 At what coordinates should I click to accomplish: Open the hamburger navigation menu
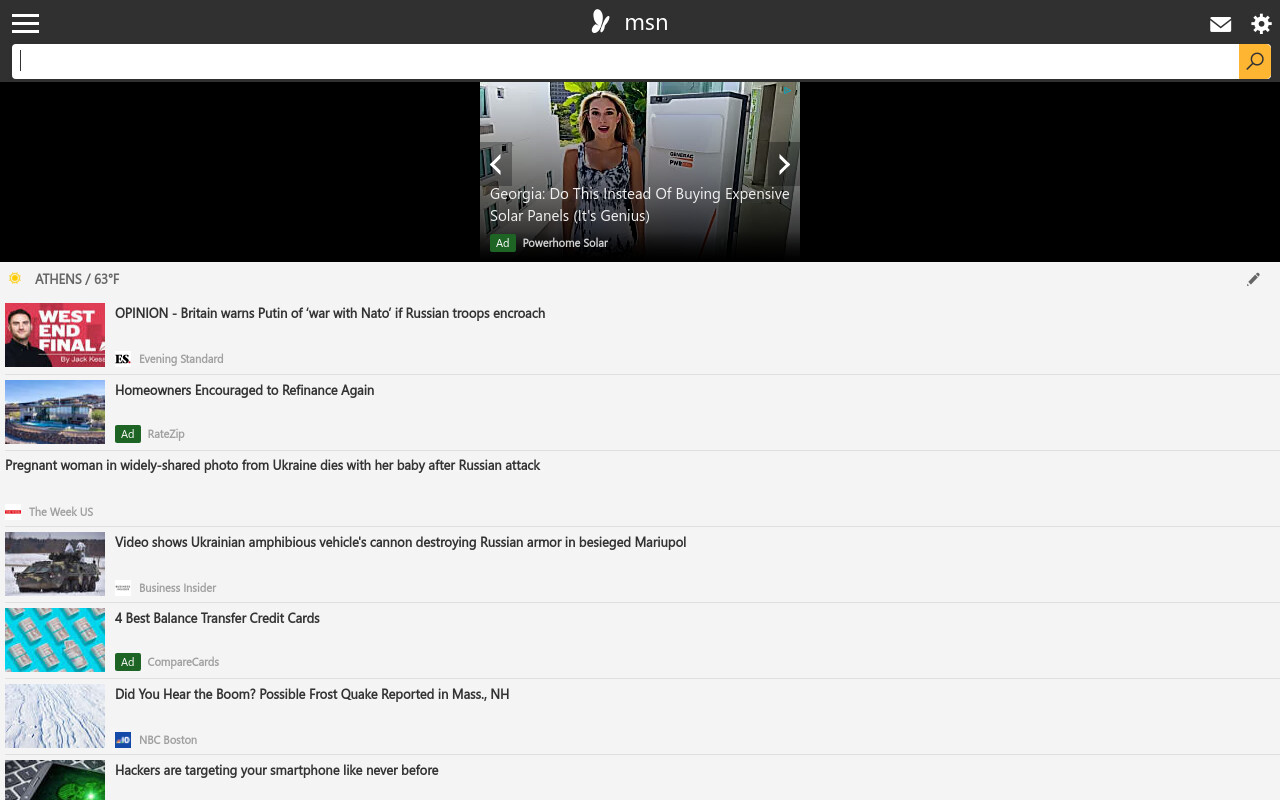coord(25,23)
